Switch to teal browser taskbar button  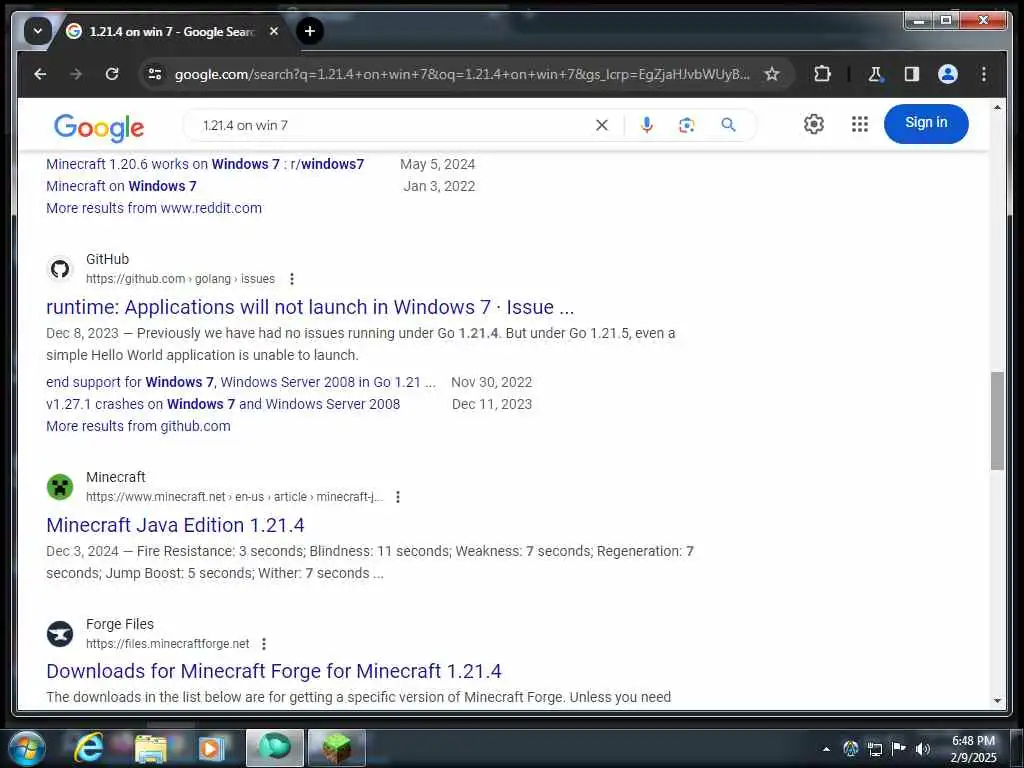pos(275,748)
